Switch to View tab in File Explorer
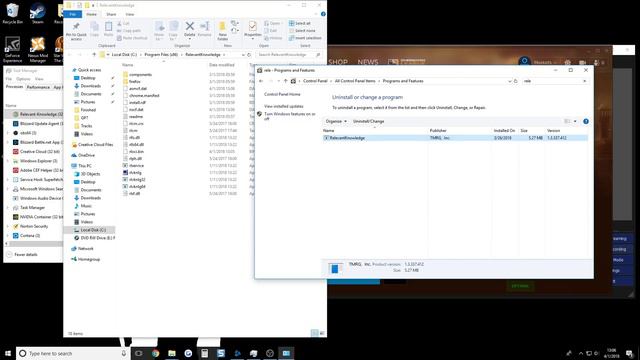The image size is (640, 360). click(x=130, y=14)
